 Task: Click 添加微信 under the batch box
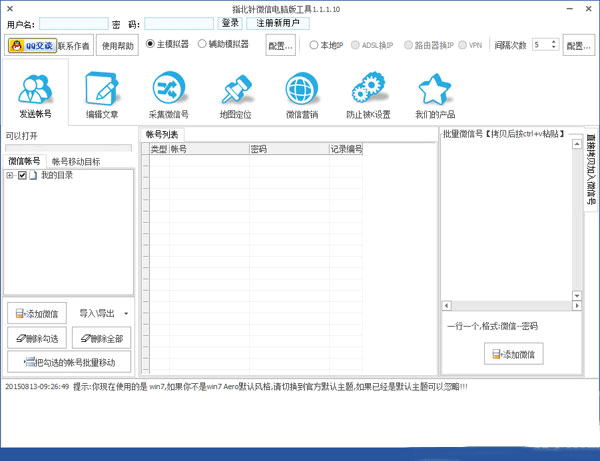pos(514,354)
